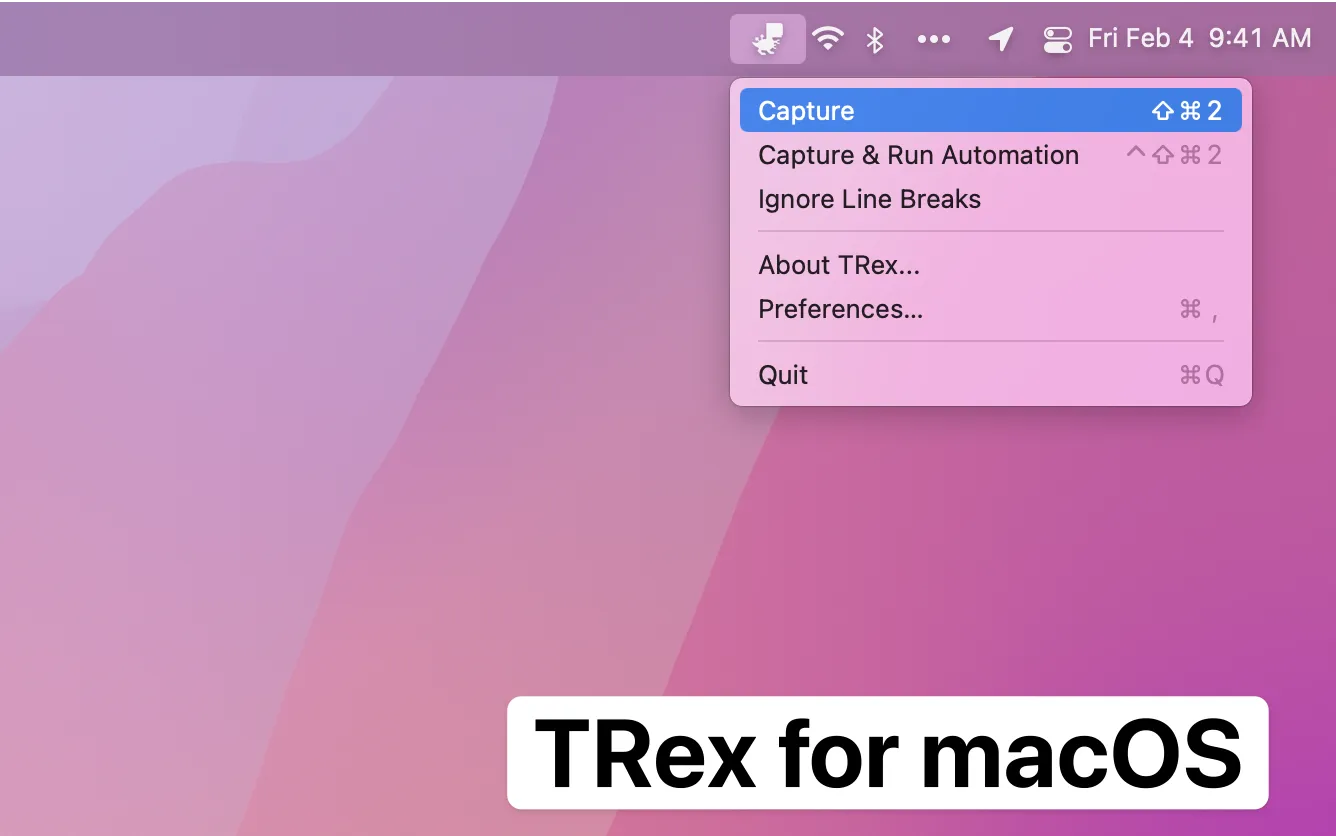
Task: Open Control Center from menu bar
Action: 1057,39
